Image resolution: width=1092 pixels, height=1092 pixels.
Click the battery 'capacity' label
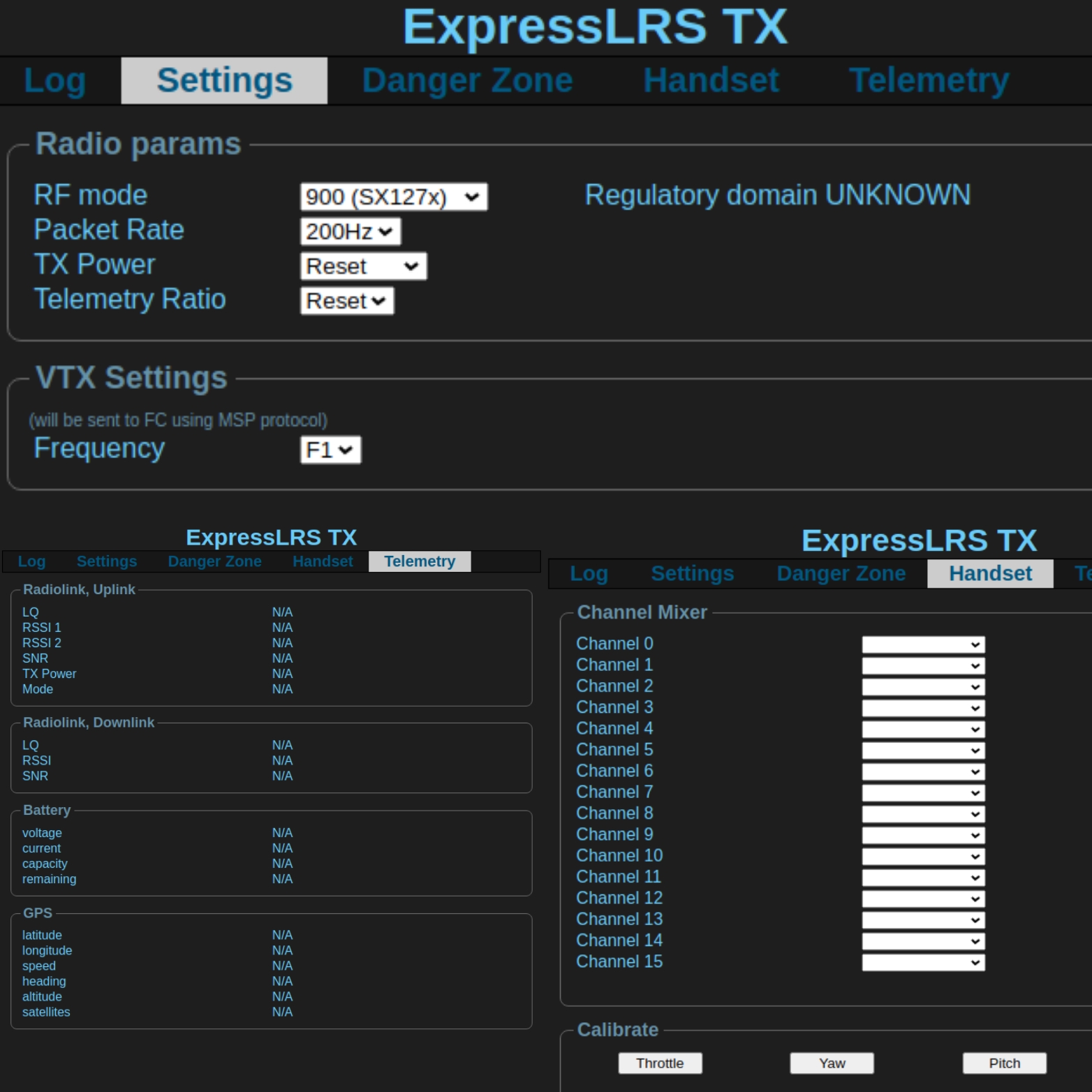[45, 864]
